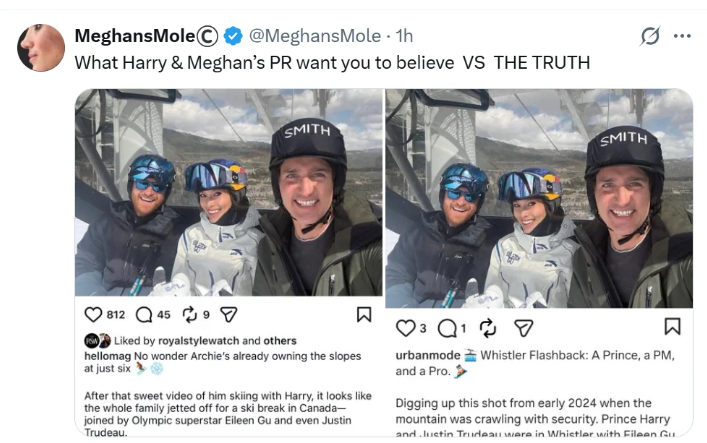Screen dimensions: 707x443
Task: Share the hellomag post via send icon
Action: pyautogui.click(x=228, y=315)
